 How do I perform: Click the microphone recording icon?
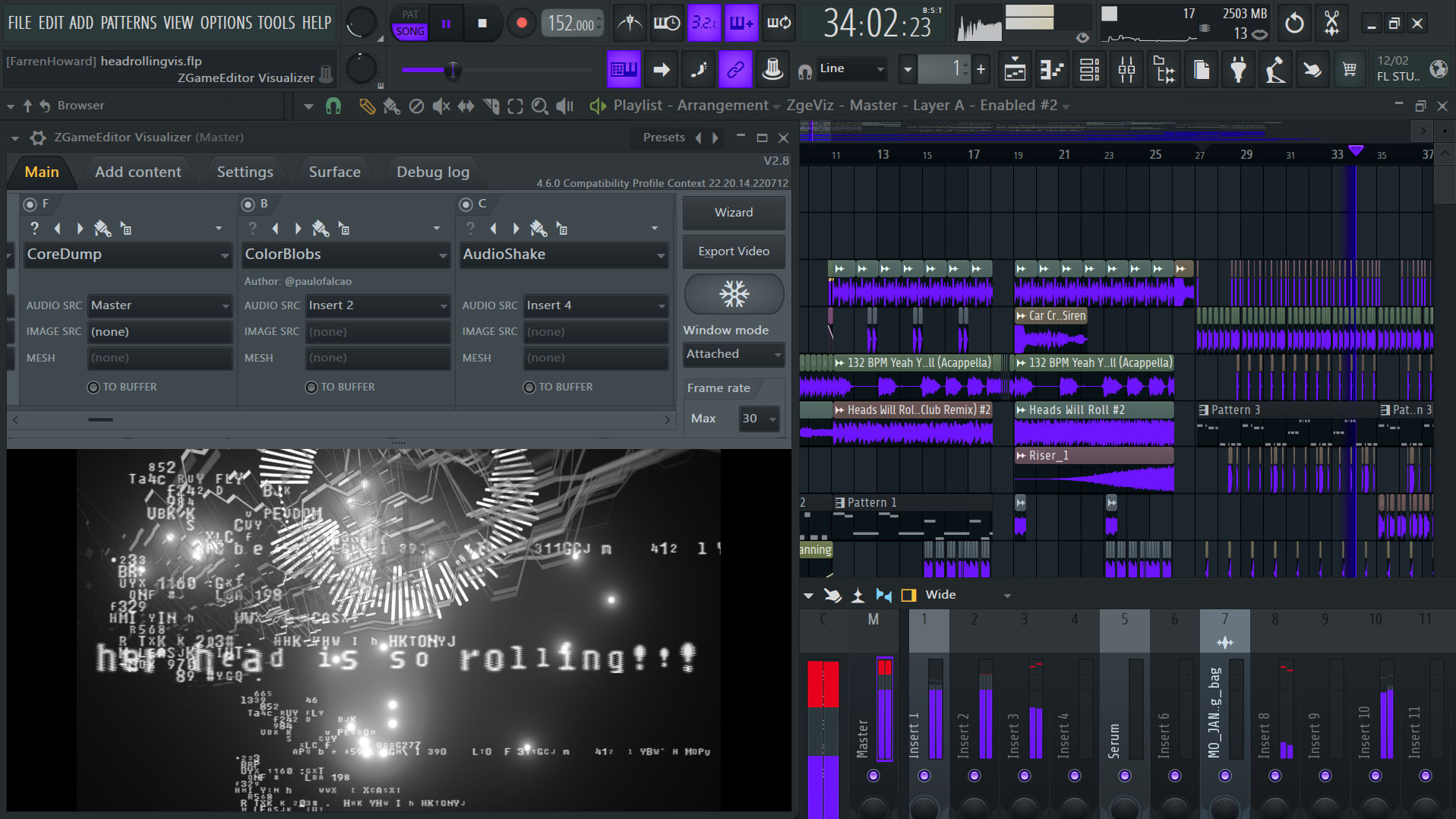coord(1276,70)
